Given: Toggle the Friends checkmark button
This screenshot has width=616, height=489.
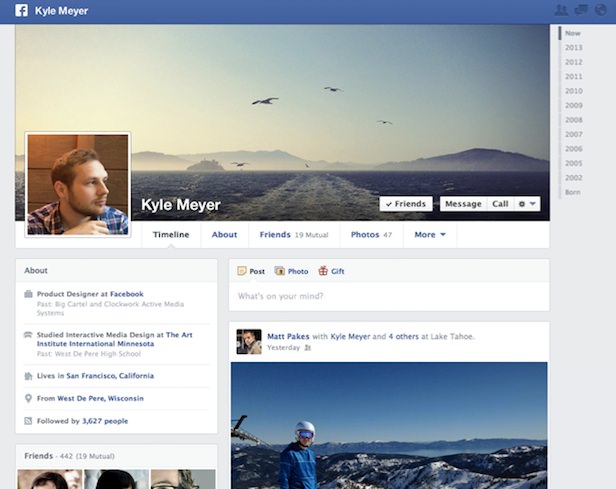Looking at the screenshot, I should [405, 204].
